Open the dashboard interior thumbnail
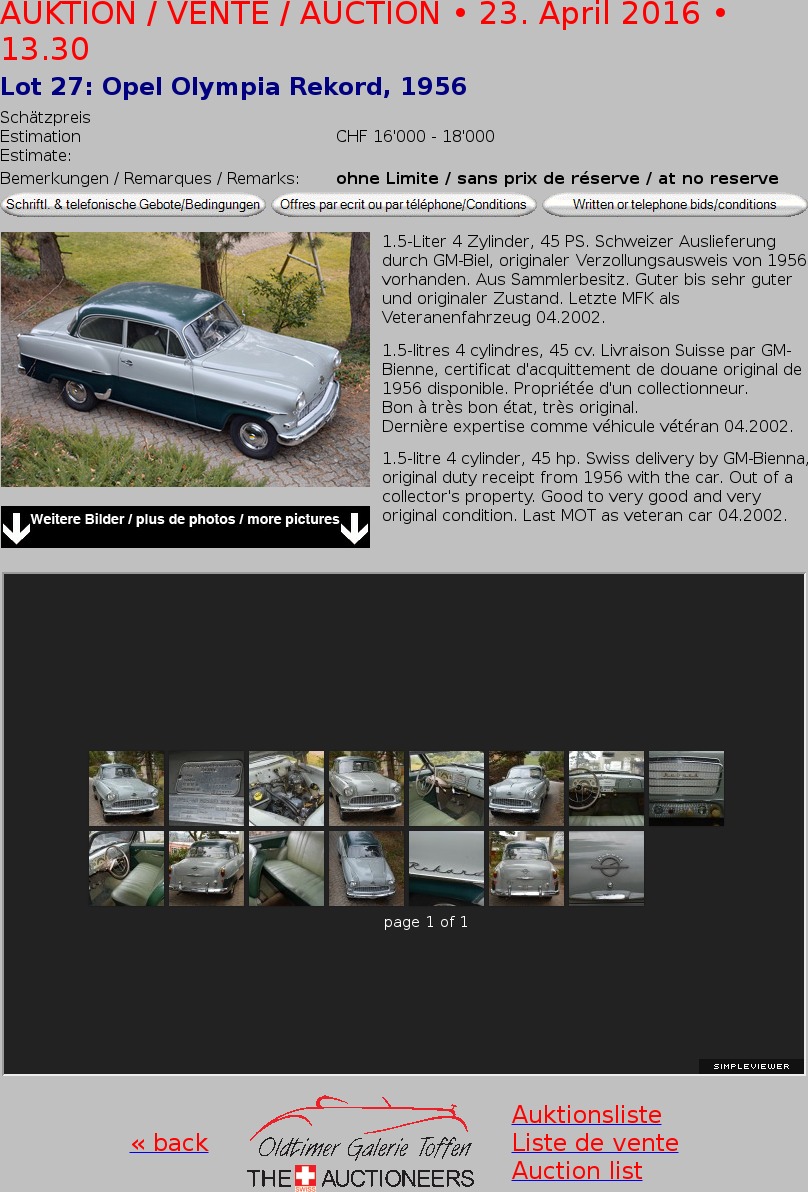 607,788
